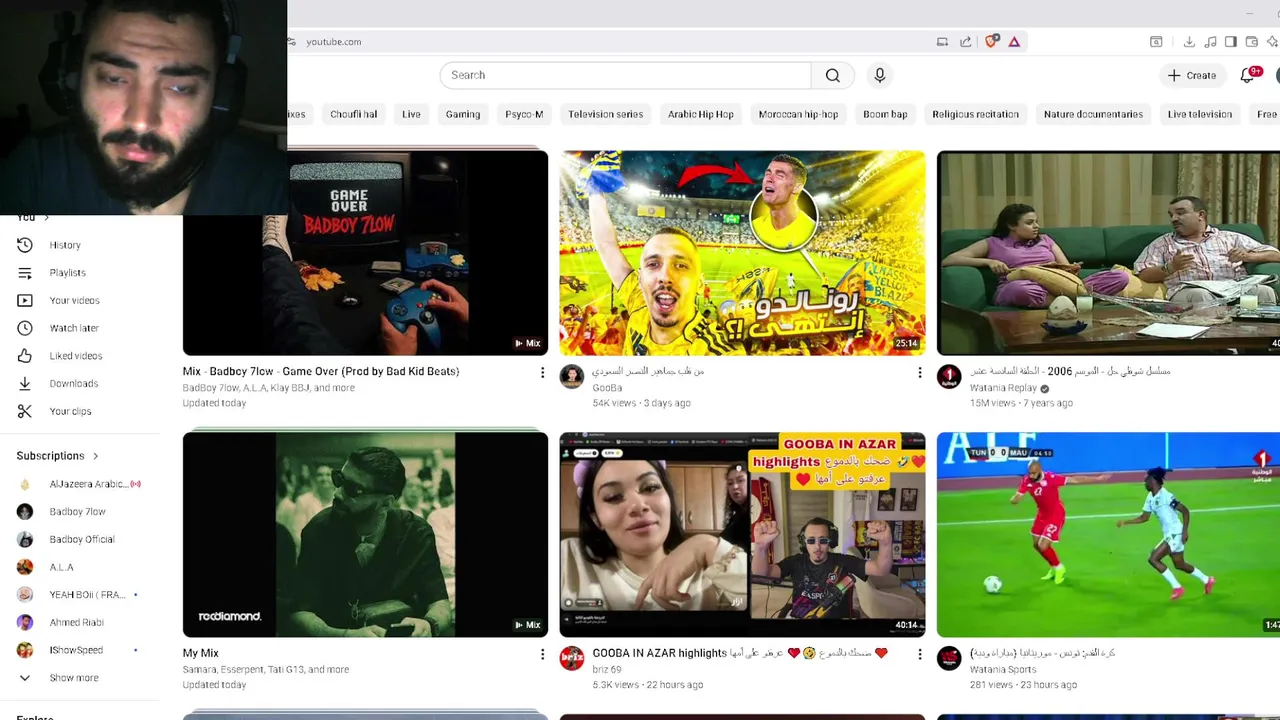Image resolution: width=1280 pixels, height=720 pixels.
Task: Select Live television filter chip
Action: point(1199,114)
